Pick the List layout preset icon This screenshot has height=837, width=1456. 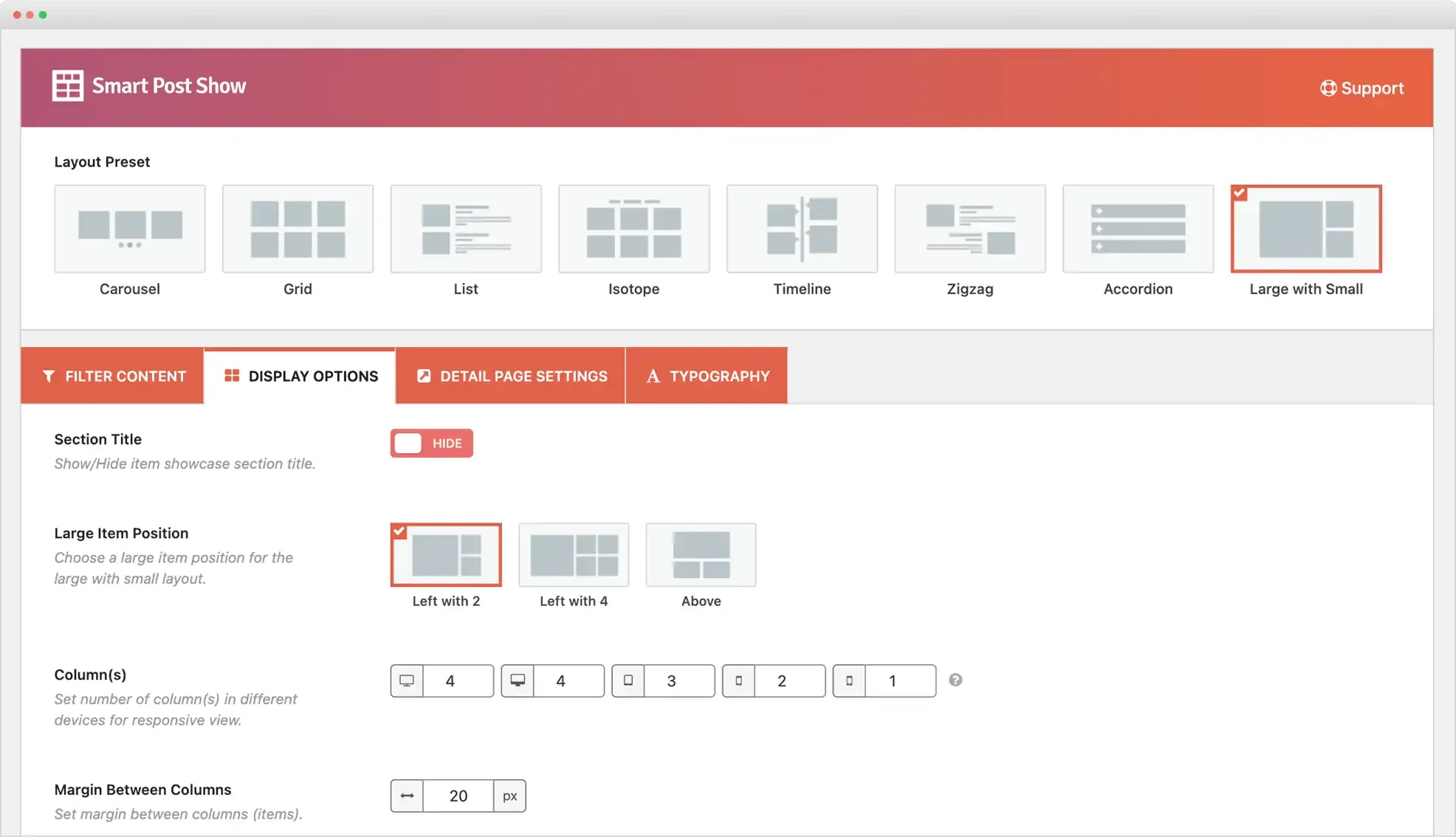(465, 228)
